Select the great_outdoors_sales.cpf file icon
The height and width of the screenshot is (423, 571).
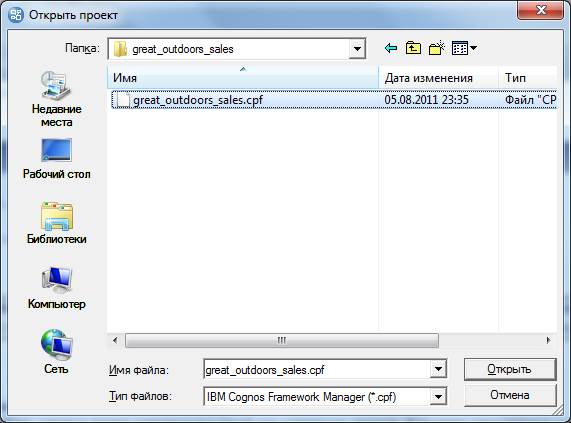point(123,100)
